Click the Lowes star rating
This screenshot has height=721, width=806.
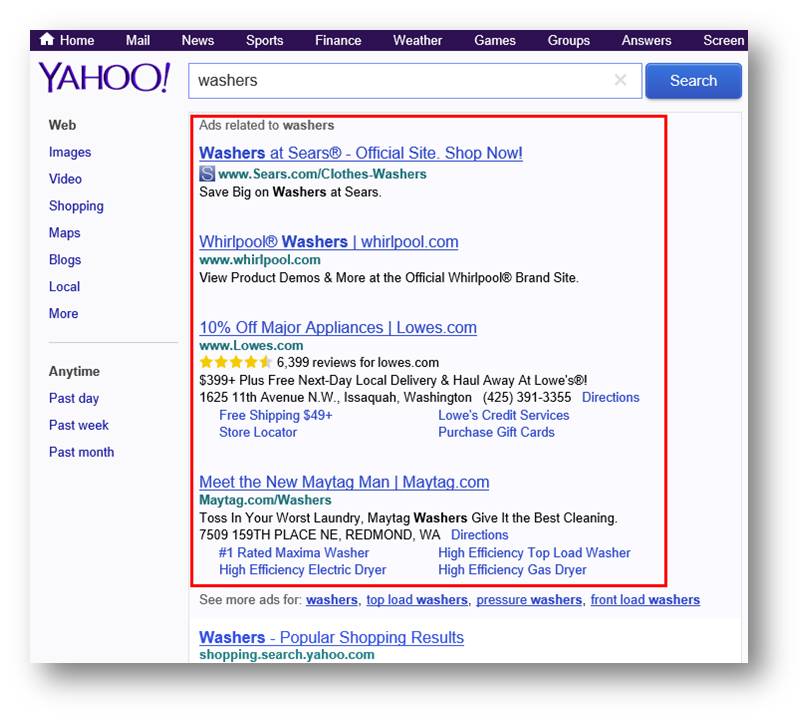pos(235,362)
